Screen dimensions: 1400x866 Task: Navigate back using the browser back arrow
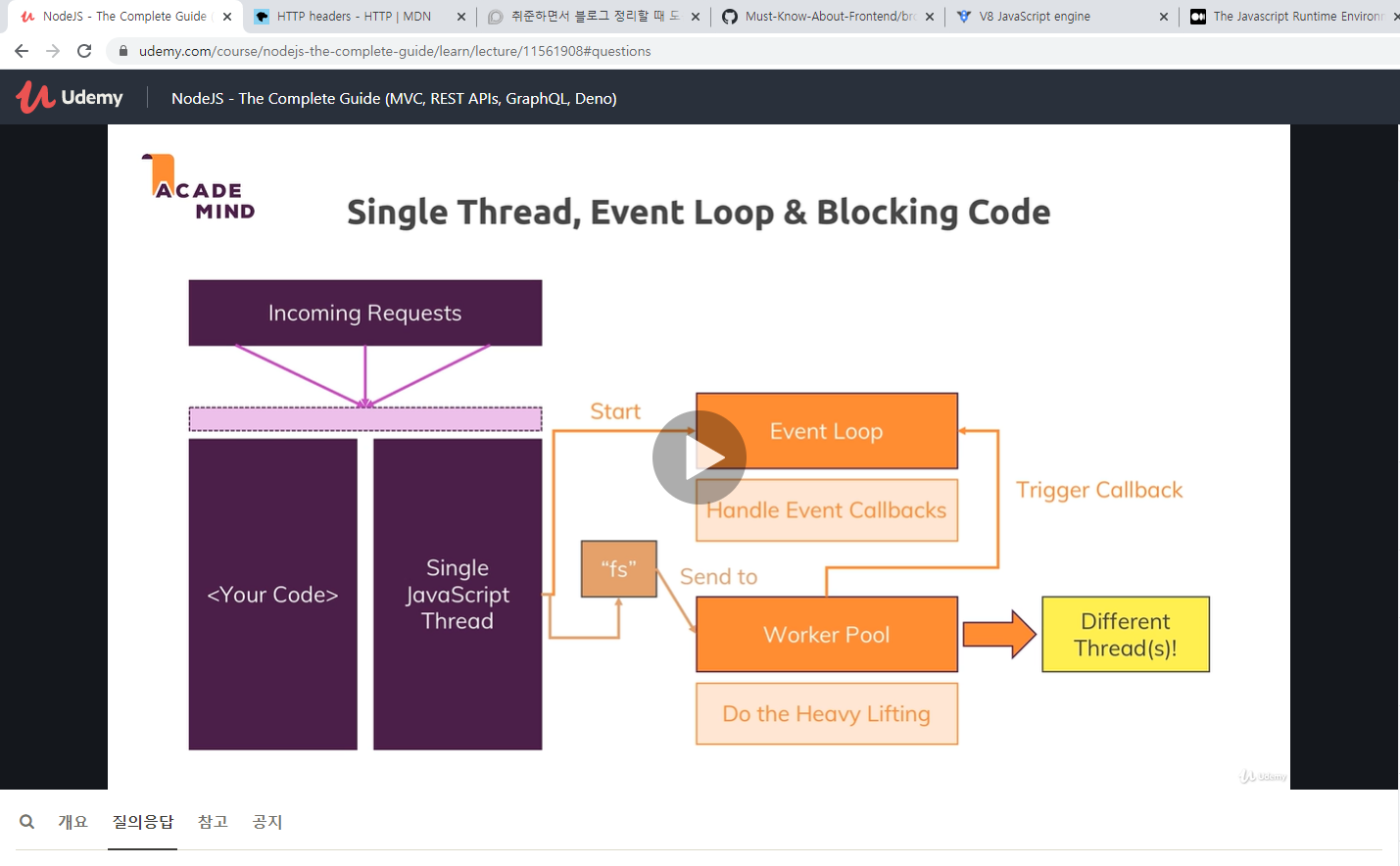(x=21, y=51)
